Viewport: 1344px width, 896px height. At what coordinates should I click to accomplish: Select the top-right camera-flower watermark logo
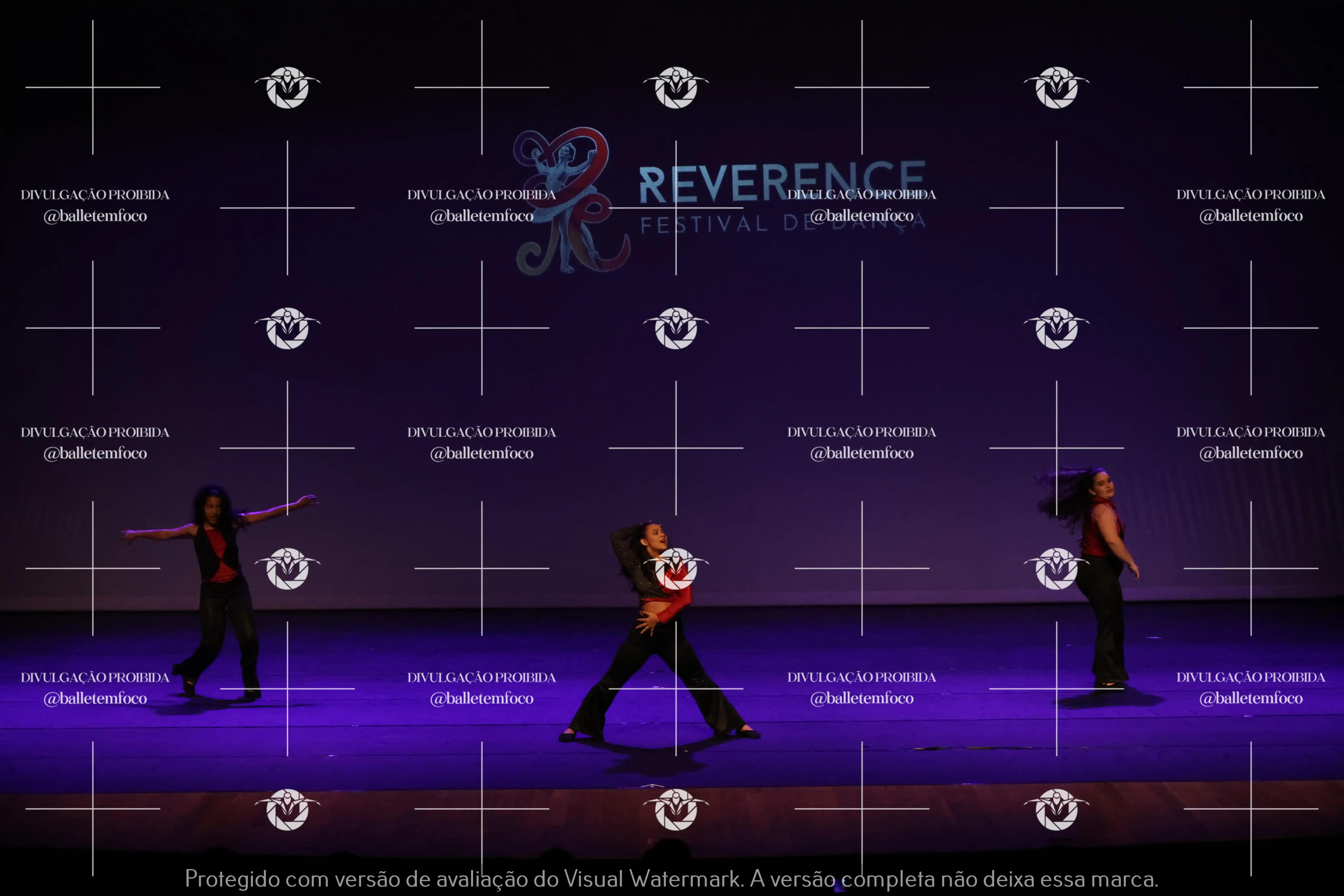pos(1057,87)
